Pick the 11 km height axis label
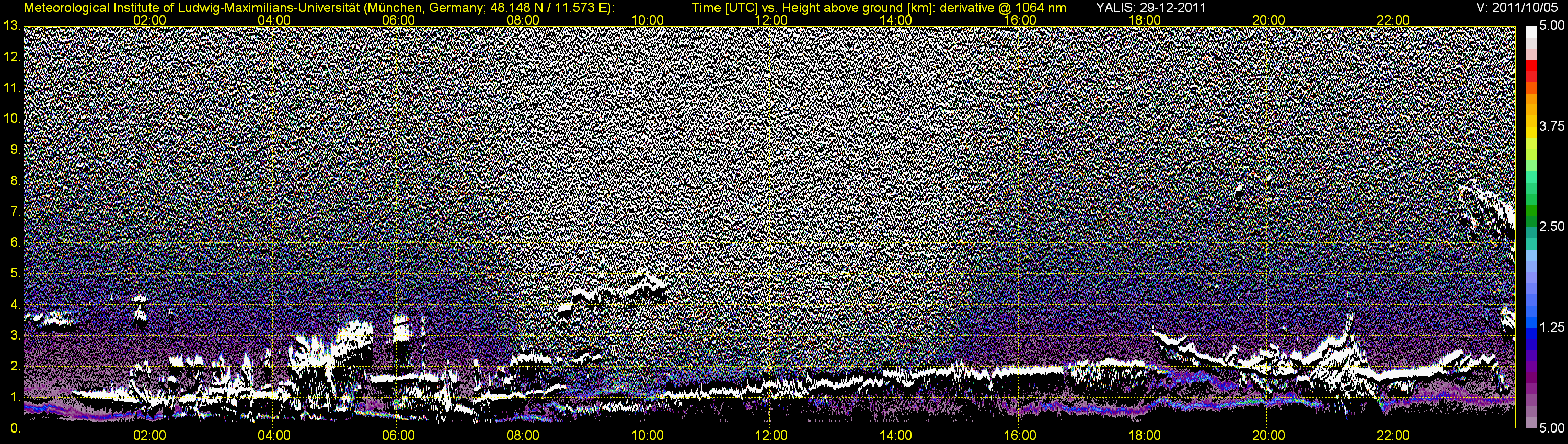The image size is (1568, 444). coord(11,88)
